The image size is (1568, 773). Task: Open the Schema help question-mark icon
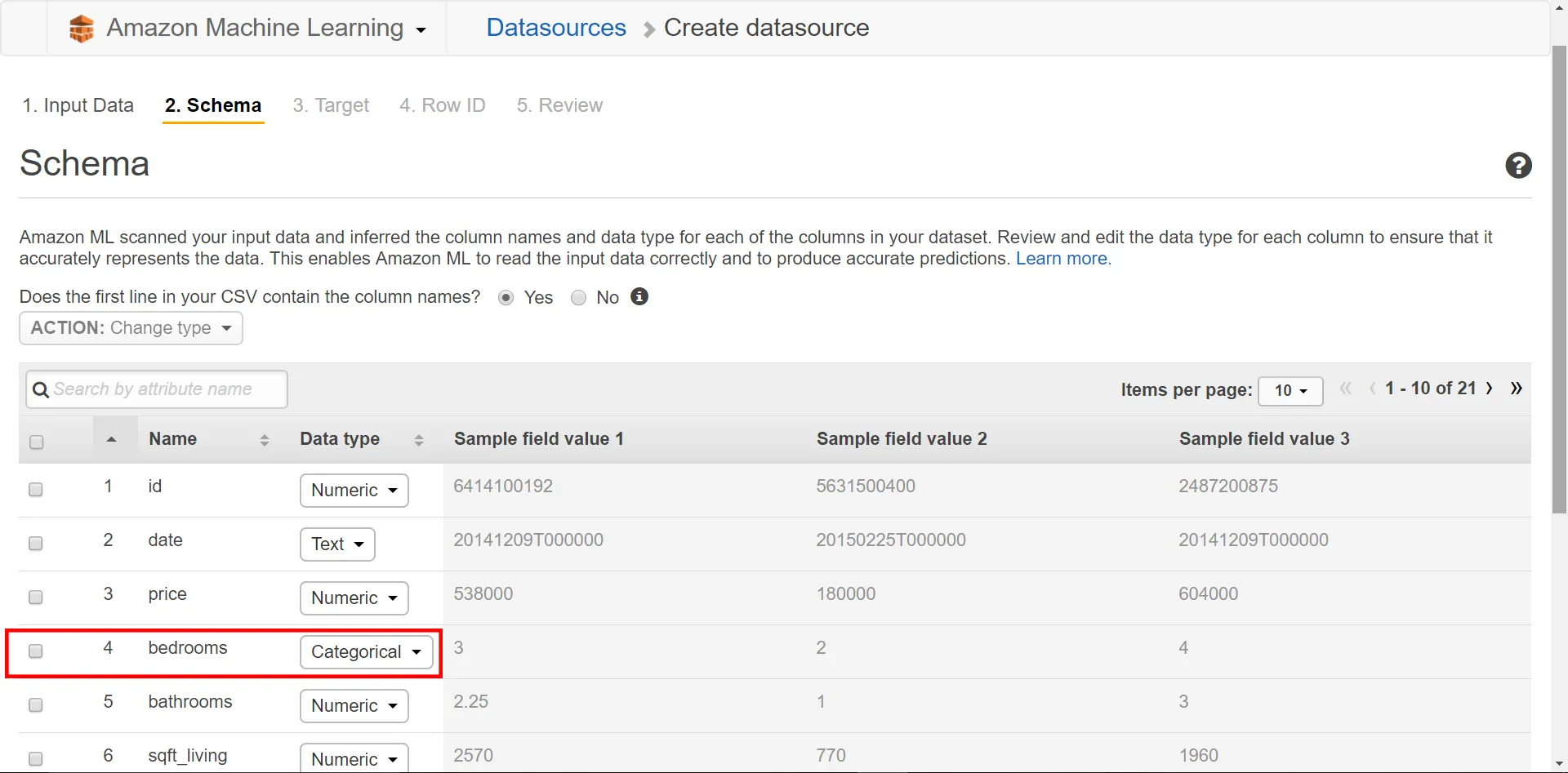point(1518,166)
